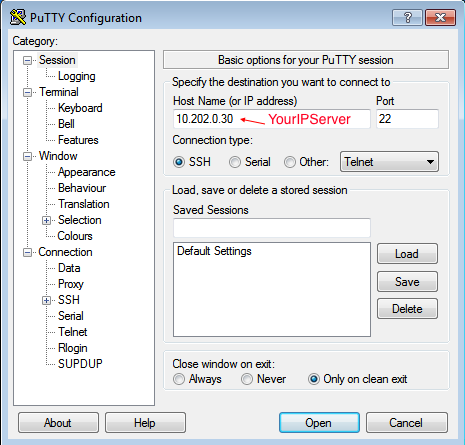Click the Open button to connect

319,423
